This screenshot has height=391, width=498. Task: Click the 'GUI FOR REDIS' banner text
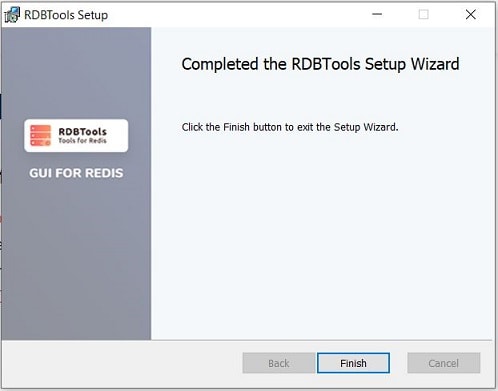(76, 173)
